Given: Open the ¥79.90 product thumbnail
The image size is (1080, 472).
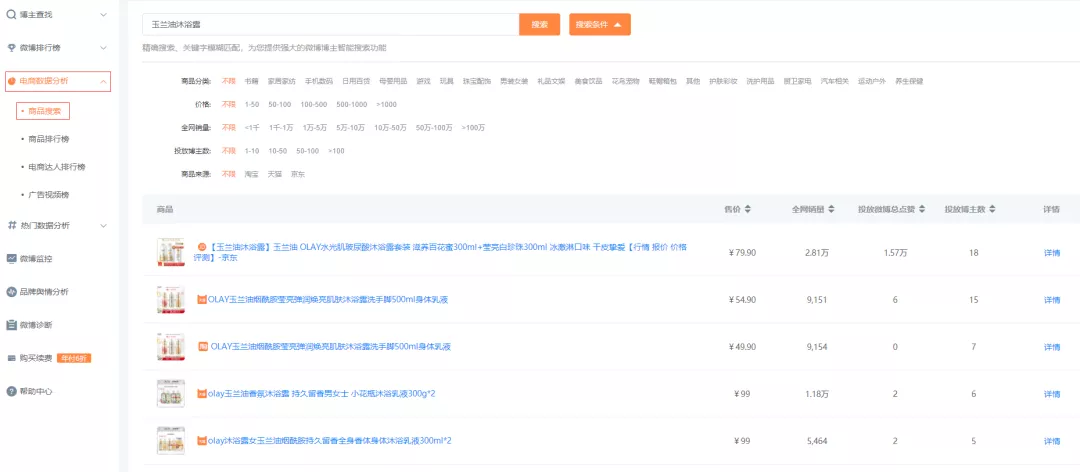Looking at the screenshot, I should pyautogui.click(x=170, y=252).
